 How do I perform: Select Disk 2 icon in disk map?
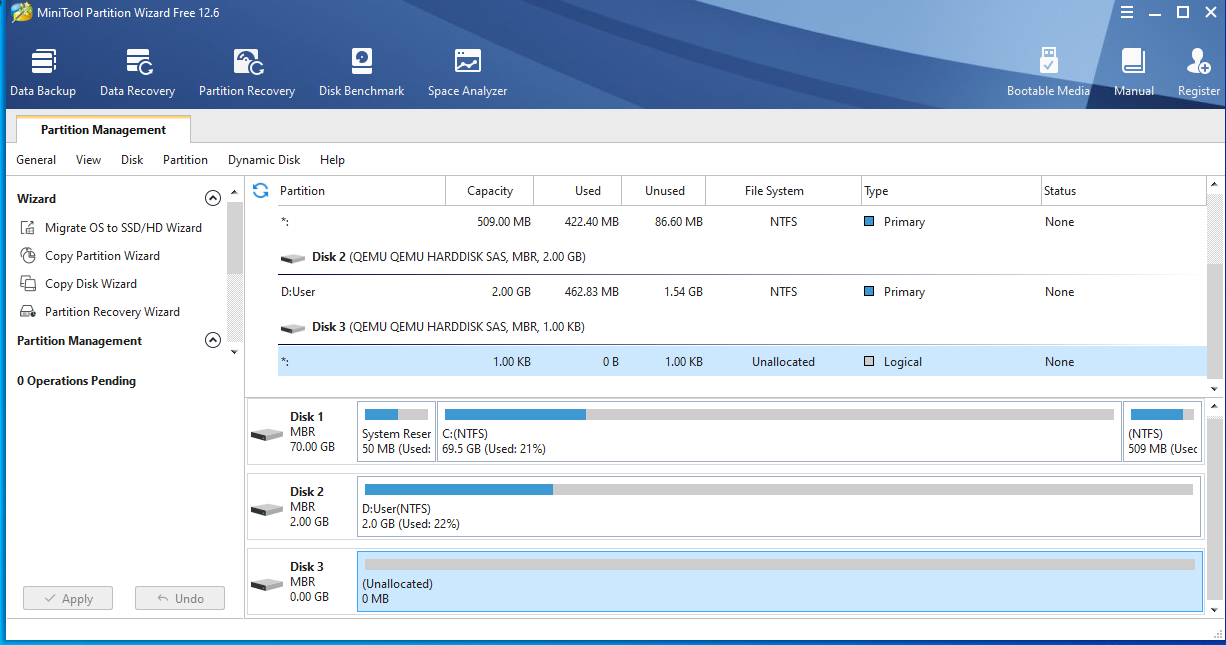point(267,508)
